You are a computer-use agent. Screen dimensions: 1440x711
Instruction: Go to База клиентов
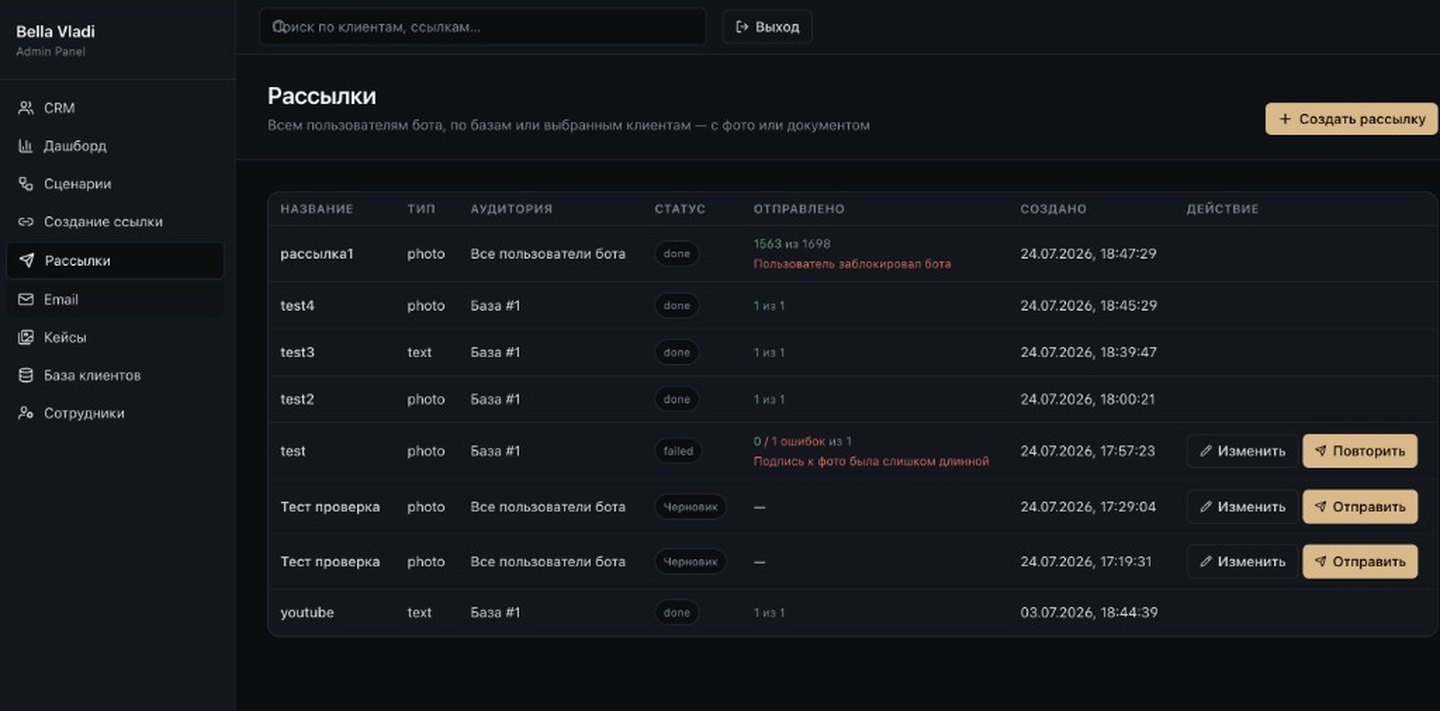coord(115,375)
